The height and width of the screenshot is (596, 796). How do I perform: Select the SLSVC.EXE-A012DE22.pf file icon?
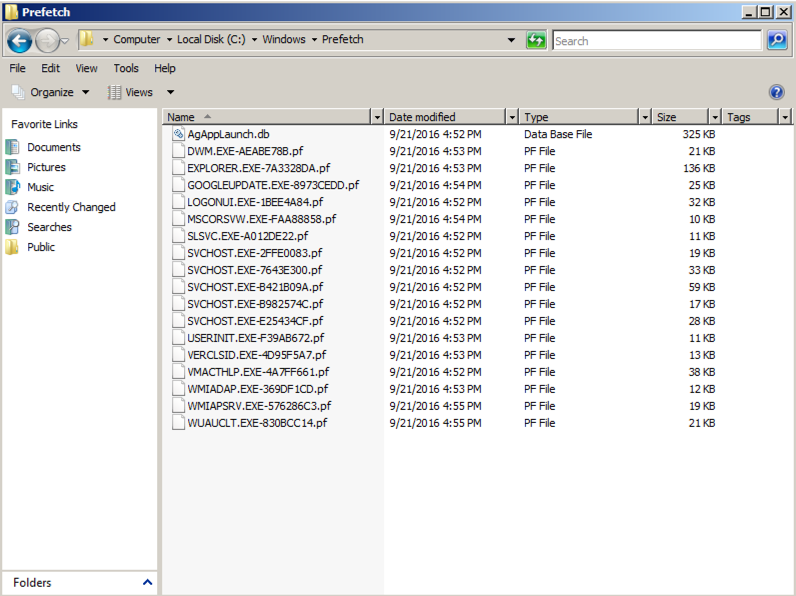[178, 236]
